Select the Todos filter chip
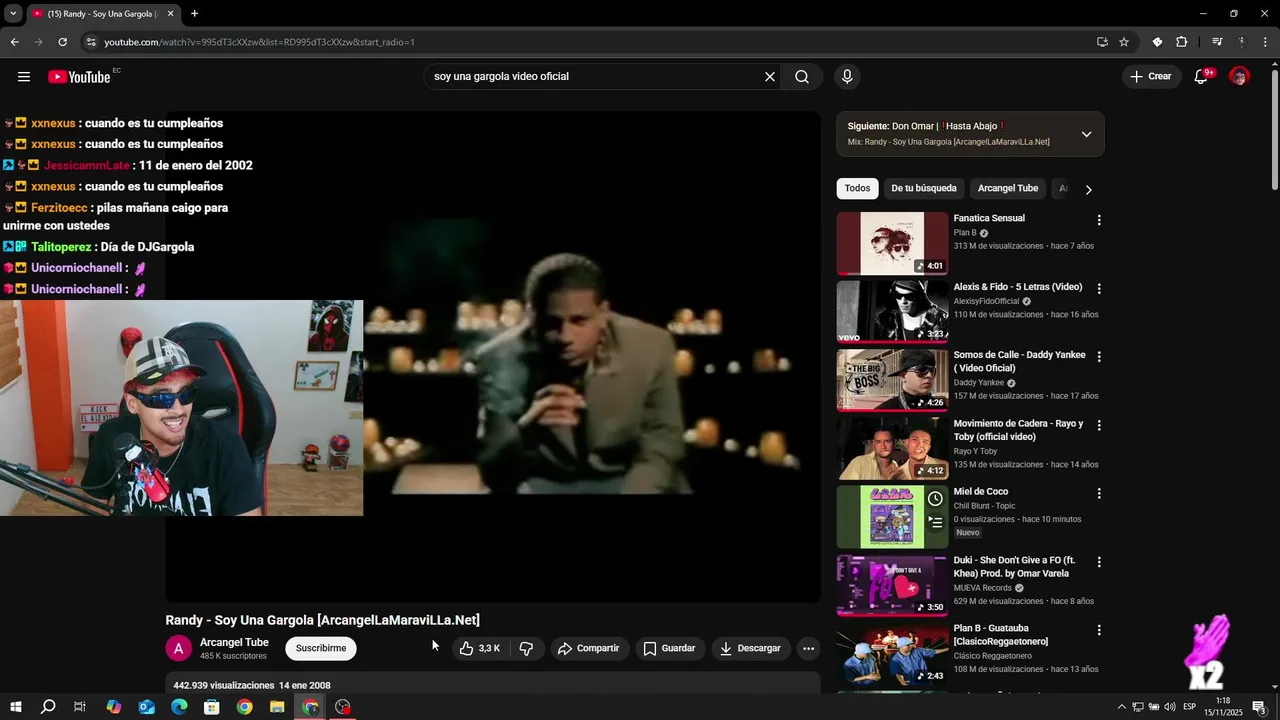Image resolution: width=1280 pixels, height=720 pixels. point(857,188)
